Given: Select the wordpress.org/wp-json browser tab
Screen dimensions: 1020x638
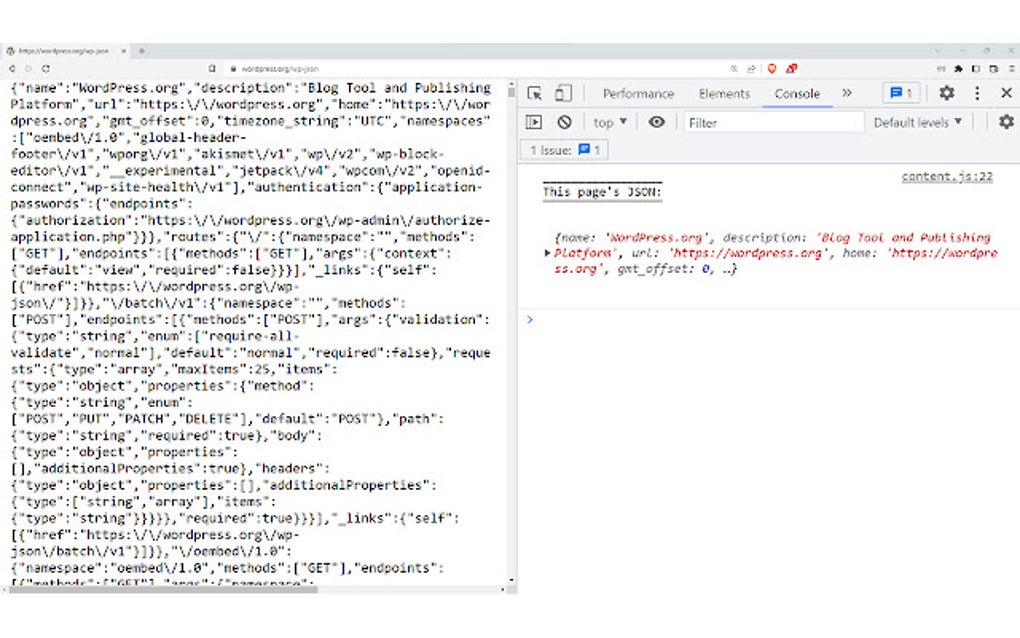Looking at the screenshot, I should point(65,51).
